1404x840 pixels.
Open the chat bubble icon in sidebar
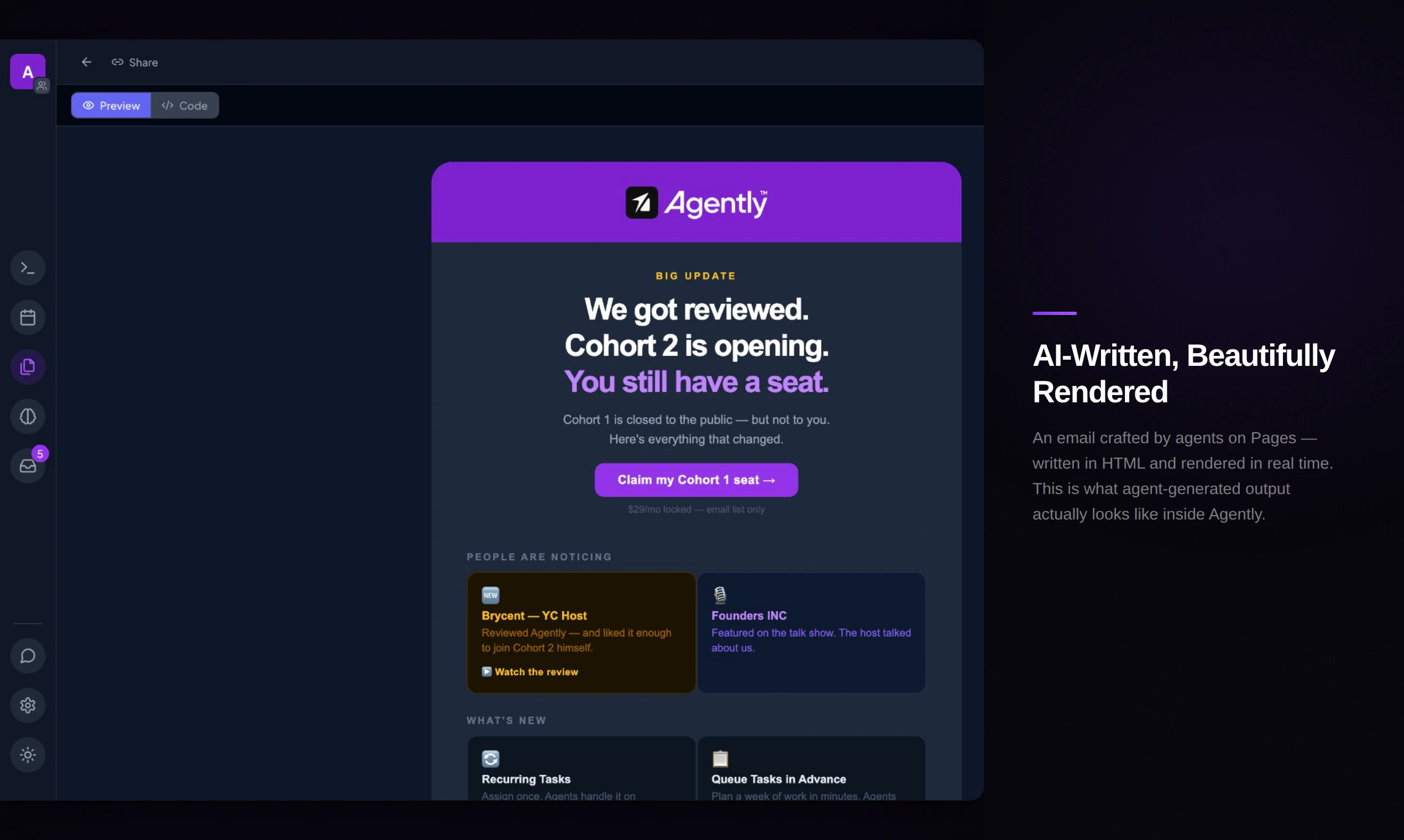click(28, 656)
